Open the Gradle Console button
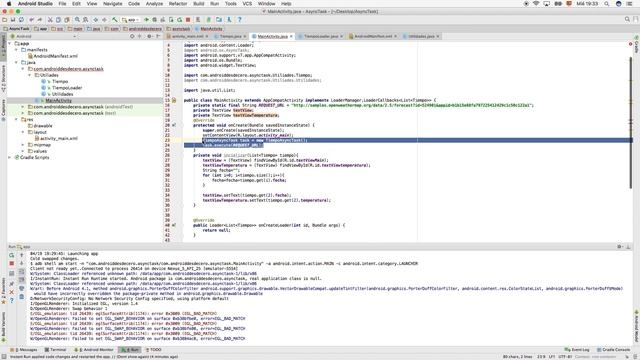The height and width of the screenshot is (360, 640). tap(613, 350)
